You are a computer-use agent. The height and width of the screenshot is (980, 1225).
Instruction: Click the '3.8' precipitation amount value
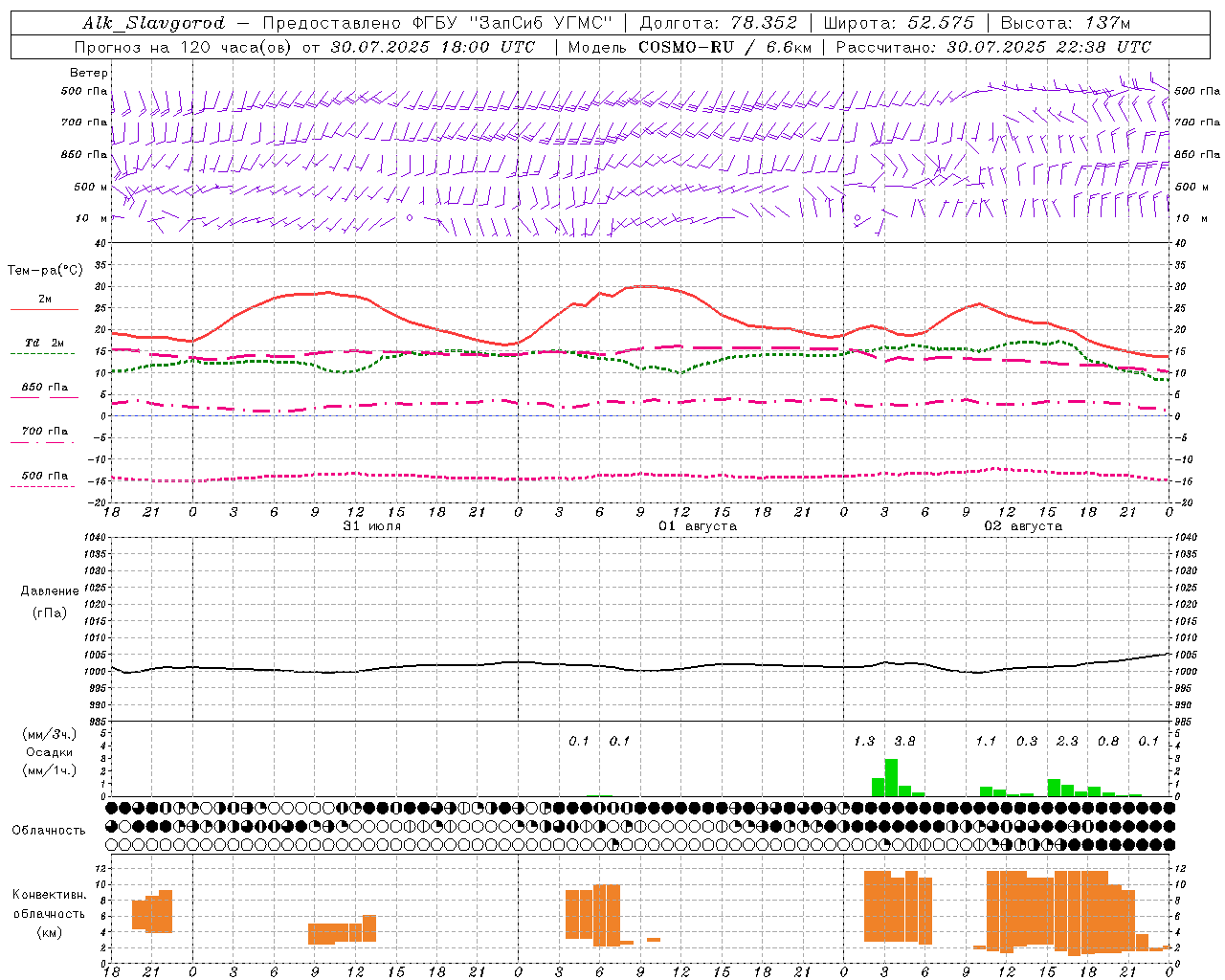(904, 742)
